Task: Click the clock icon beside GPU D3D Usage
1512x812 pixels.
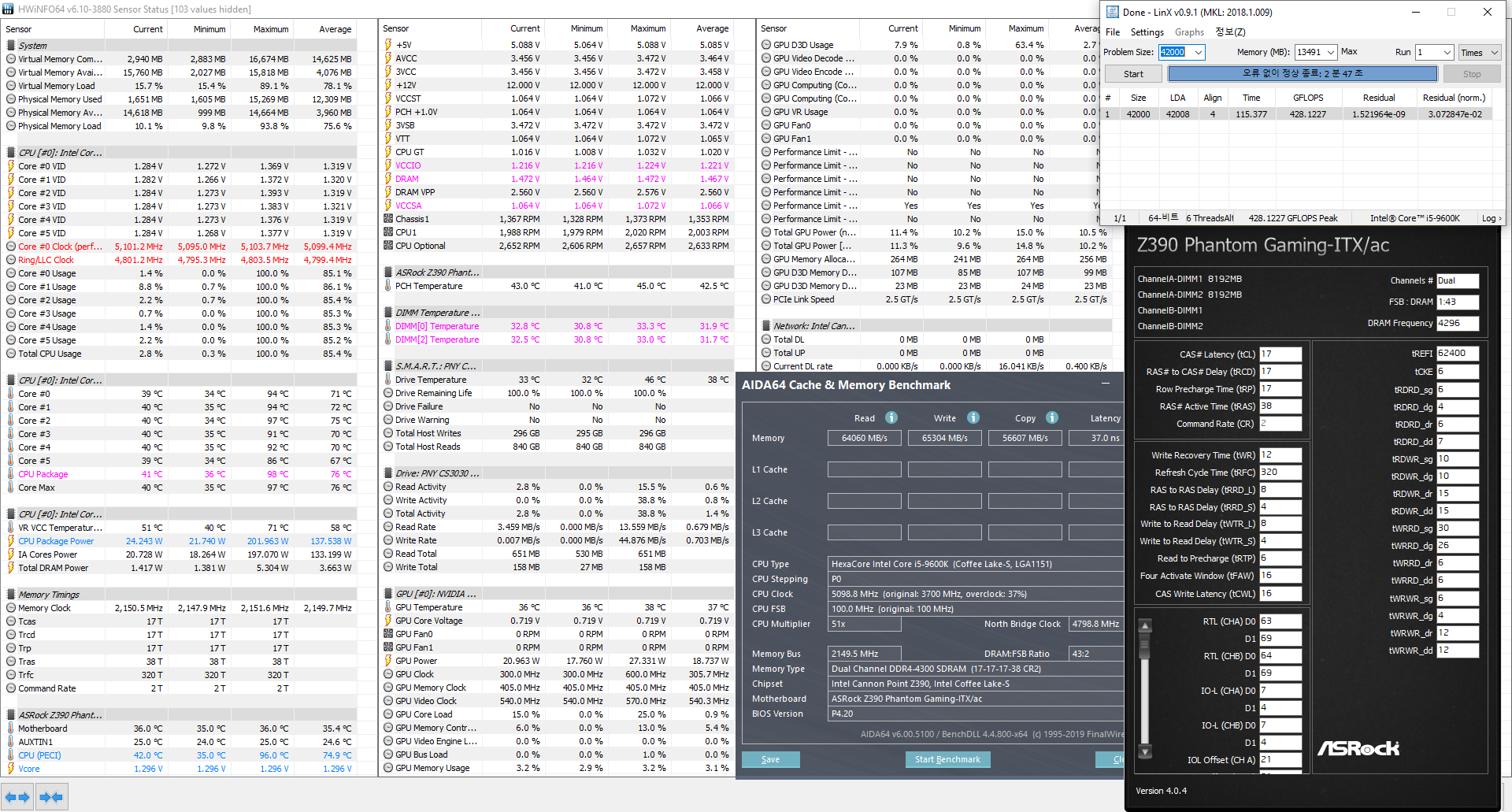Action: click(x=766, y=45)
